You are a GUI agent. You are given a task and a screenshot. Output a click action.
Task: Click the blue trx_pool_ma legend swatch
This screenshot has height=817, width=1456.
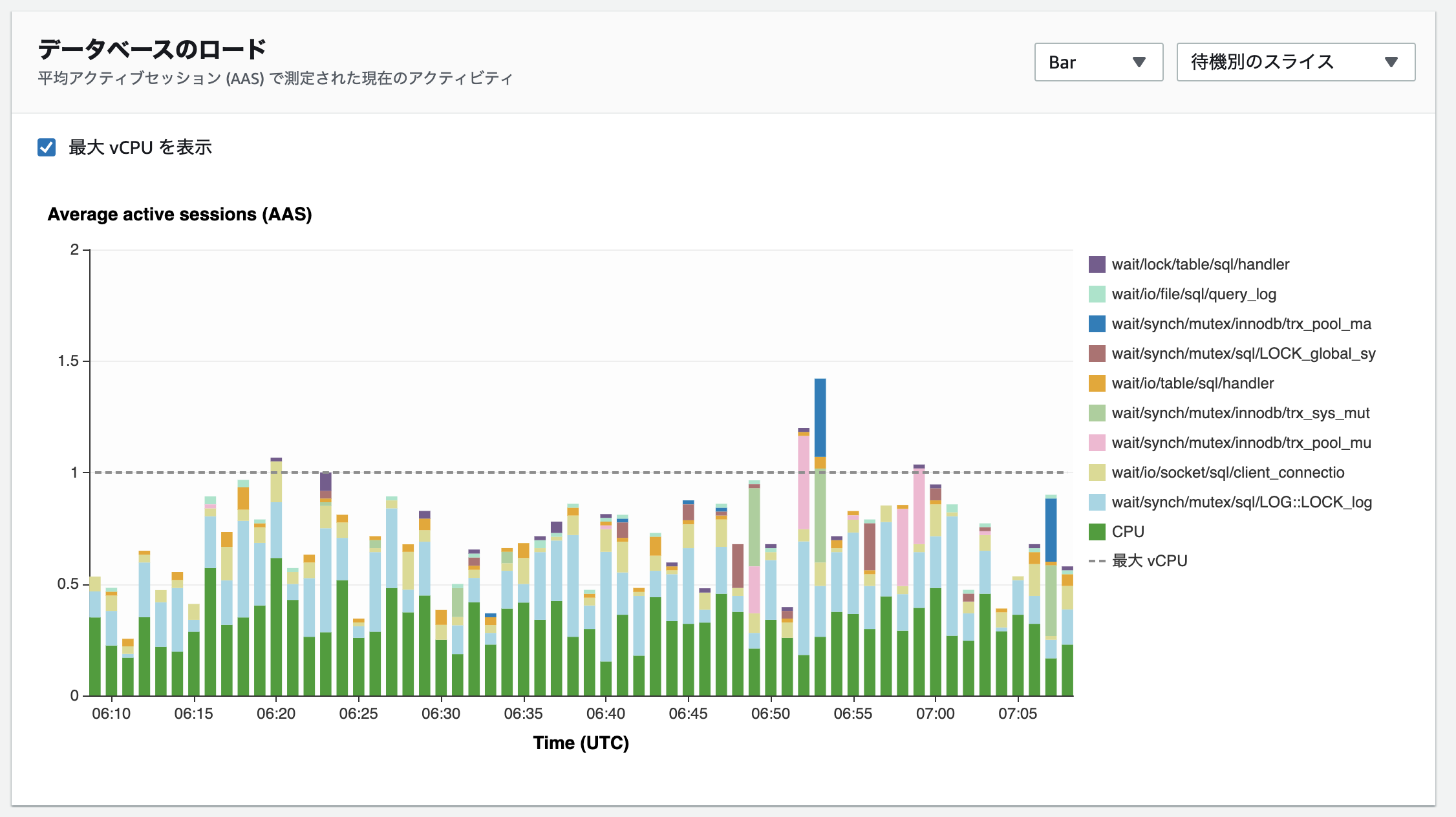(1097, 324)
